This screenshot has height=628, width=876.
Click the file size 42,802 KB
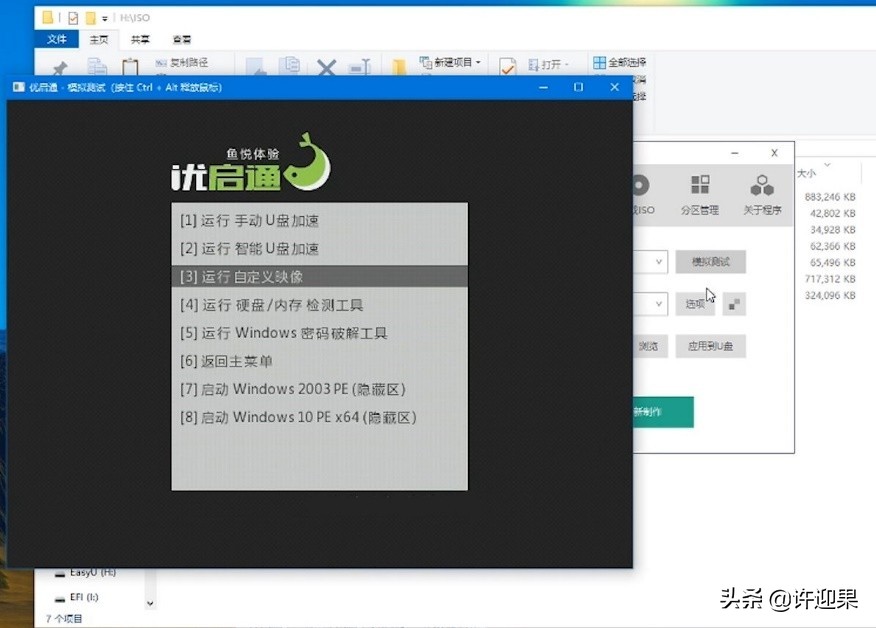click(x=832, y=213)
